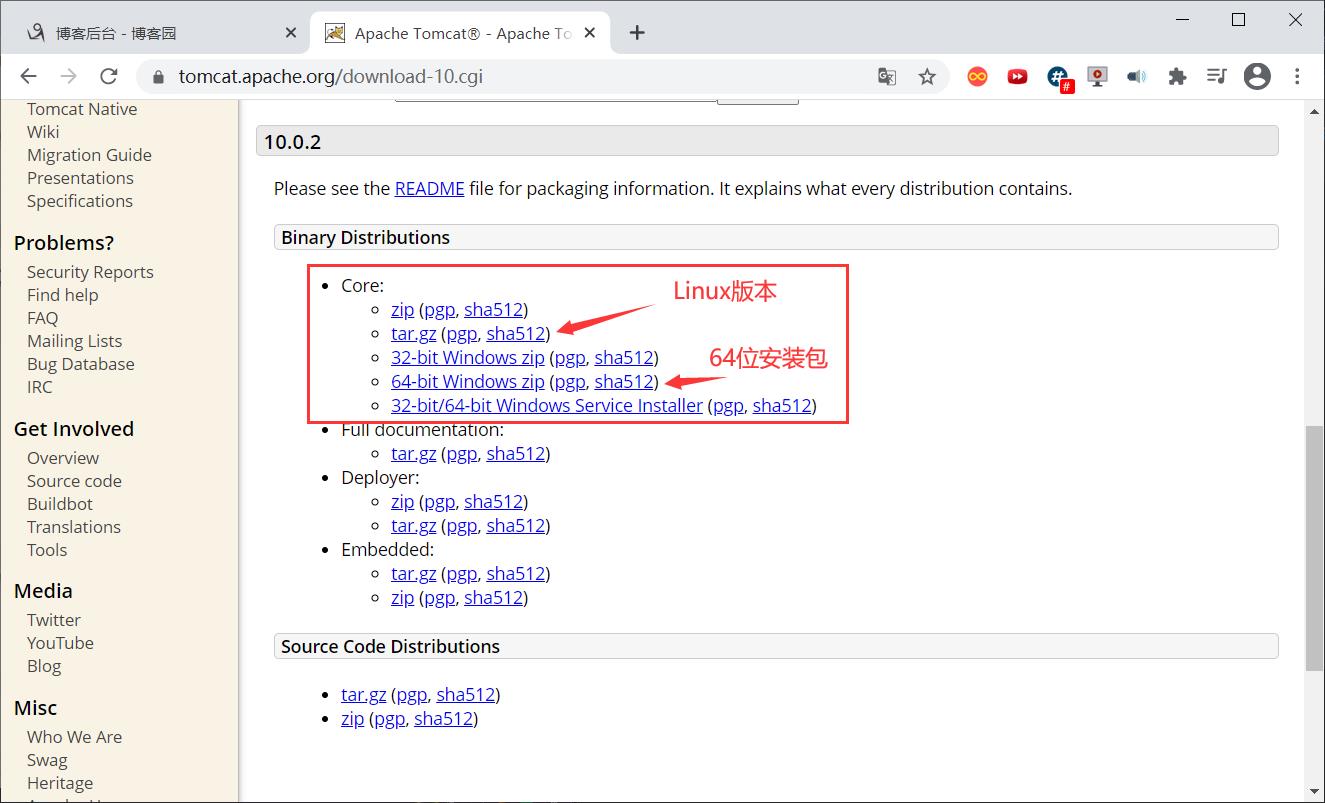1325x803 pixels.
Task: Open Chrome three-dot menu
Action: (1297, 76)
